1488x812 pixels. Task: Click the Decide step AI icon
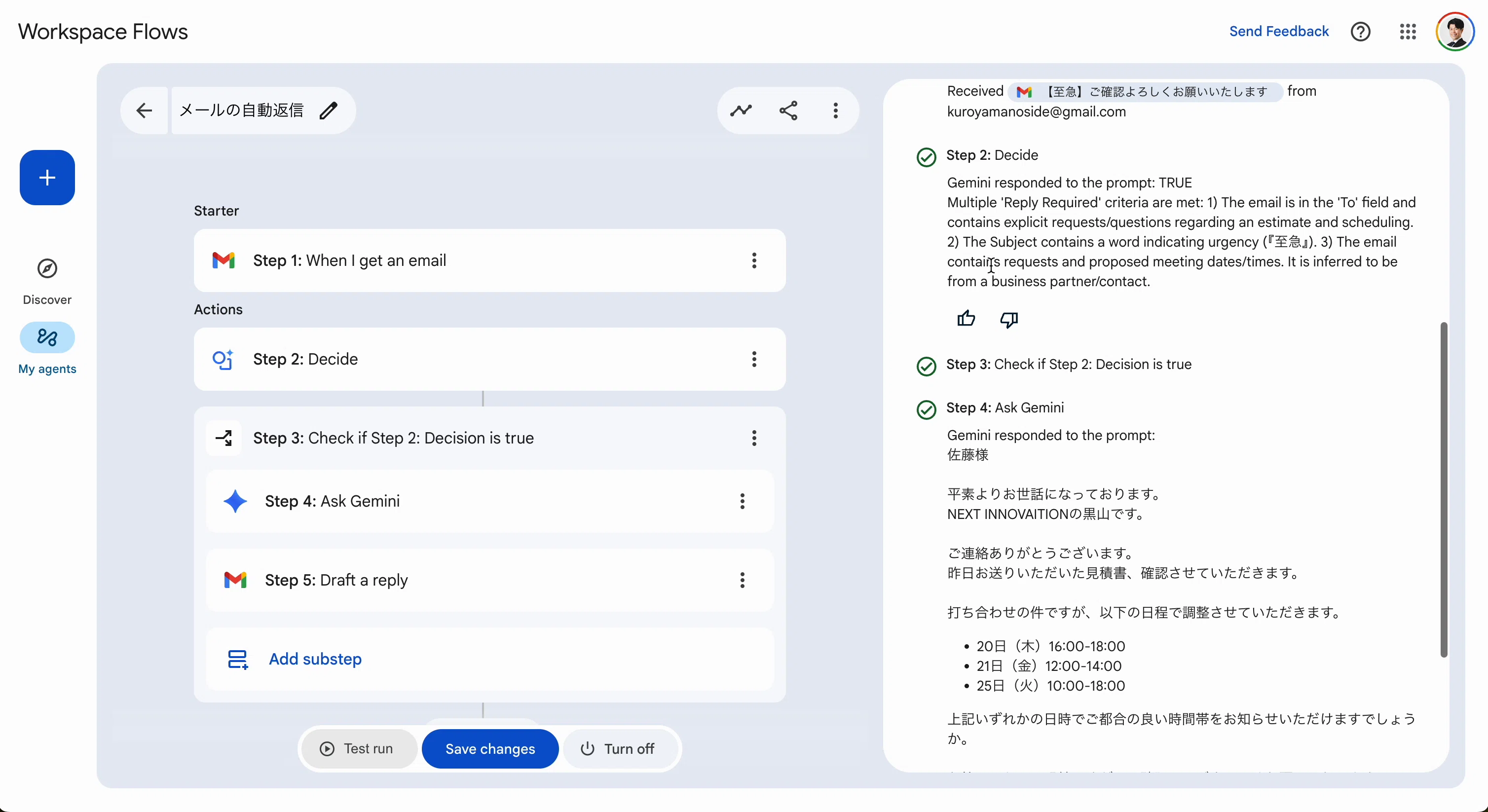tap(223, 359)
